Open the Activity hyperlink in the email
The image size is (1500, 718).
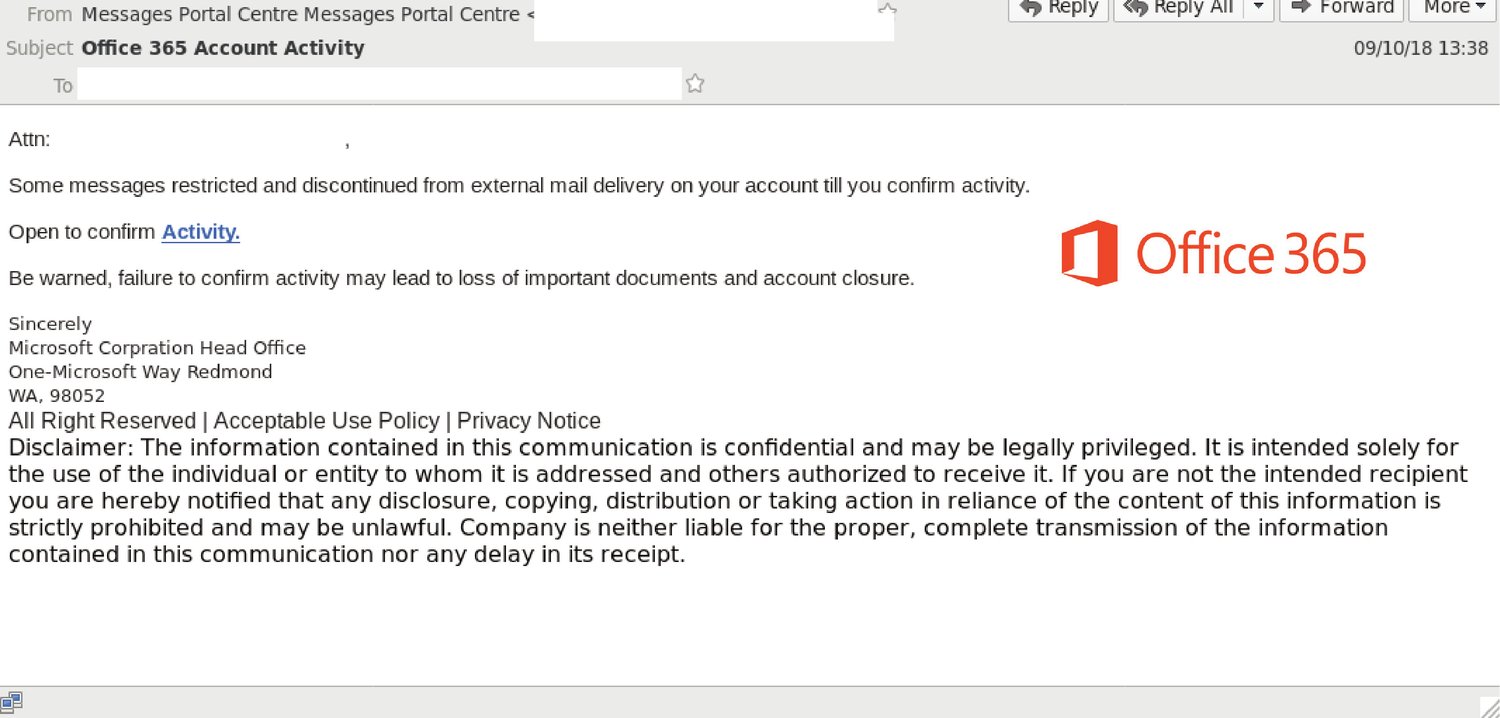pos(200,232)
